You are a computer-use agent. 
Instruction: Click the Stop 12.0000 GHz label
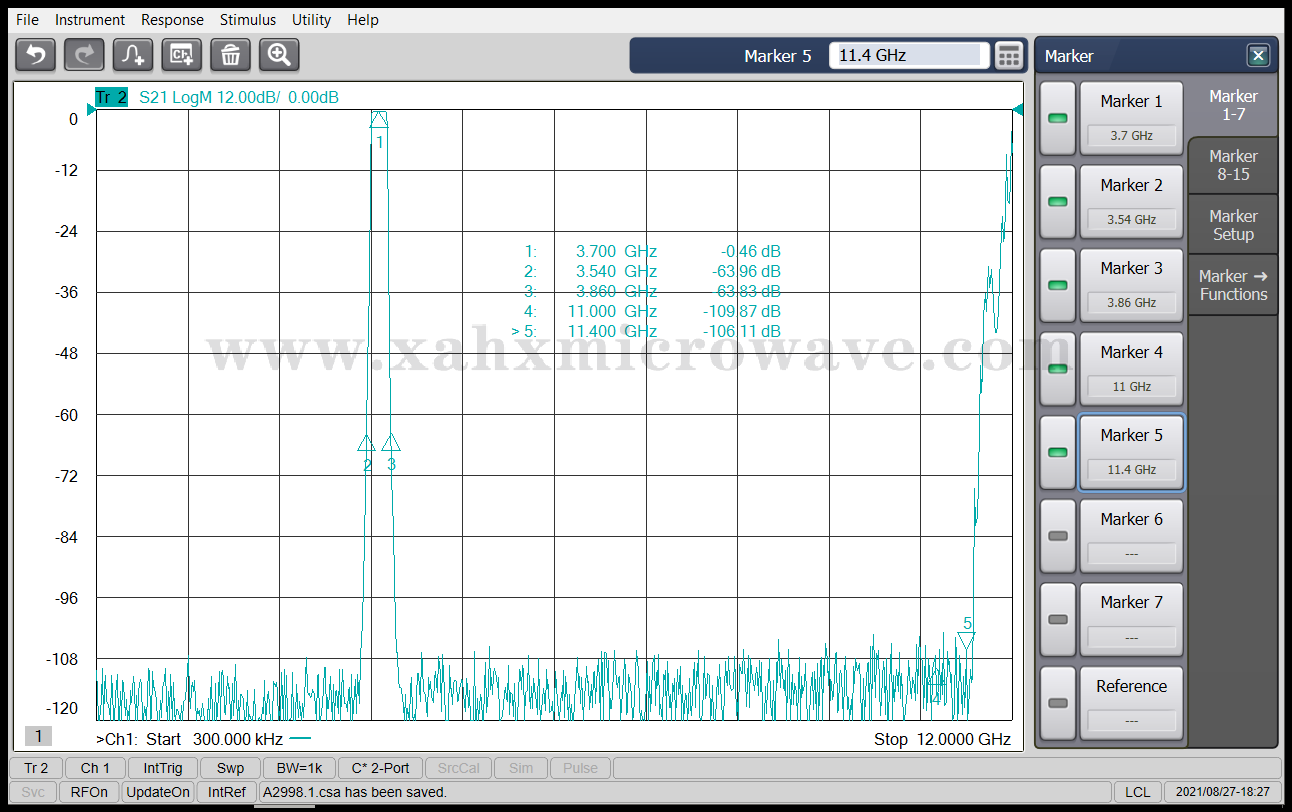tap(942, 740)
